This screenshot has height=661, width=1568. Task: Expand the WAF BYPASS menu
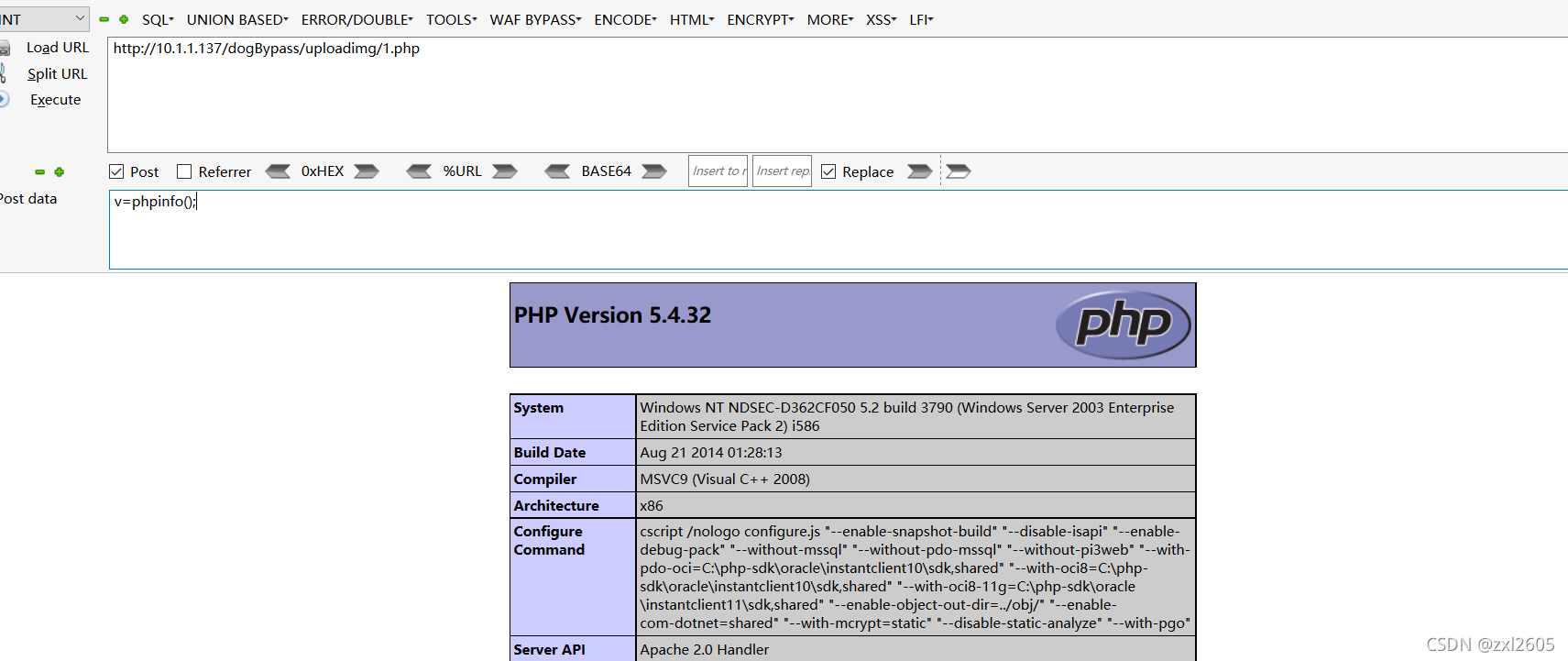coord(535,19)
